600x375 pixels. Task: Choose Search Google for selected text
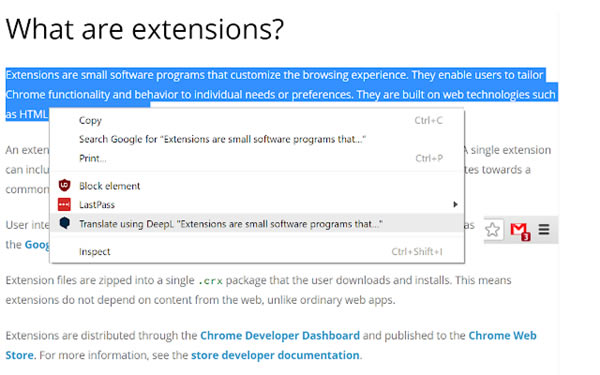pos(257,139)
